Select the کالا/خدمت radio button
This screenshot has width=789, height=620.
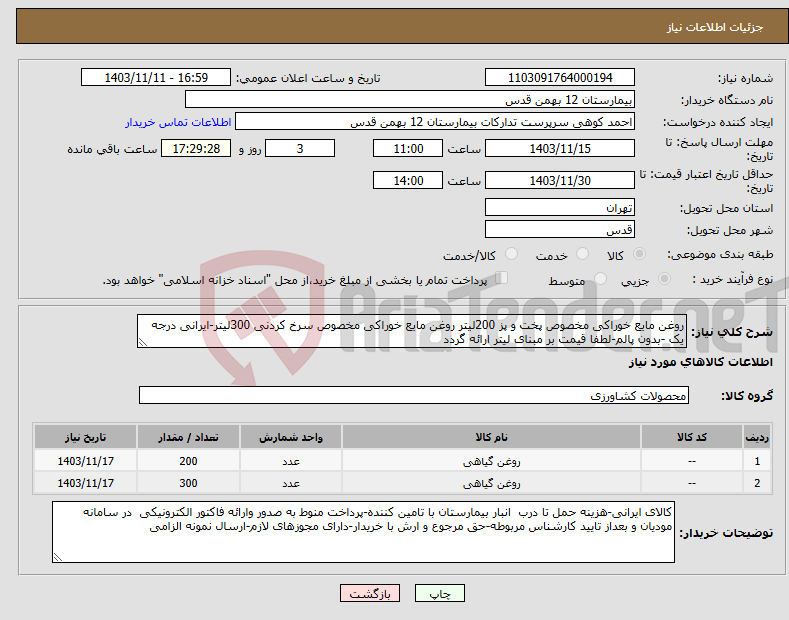511,254
